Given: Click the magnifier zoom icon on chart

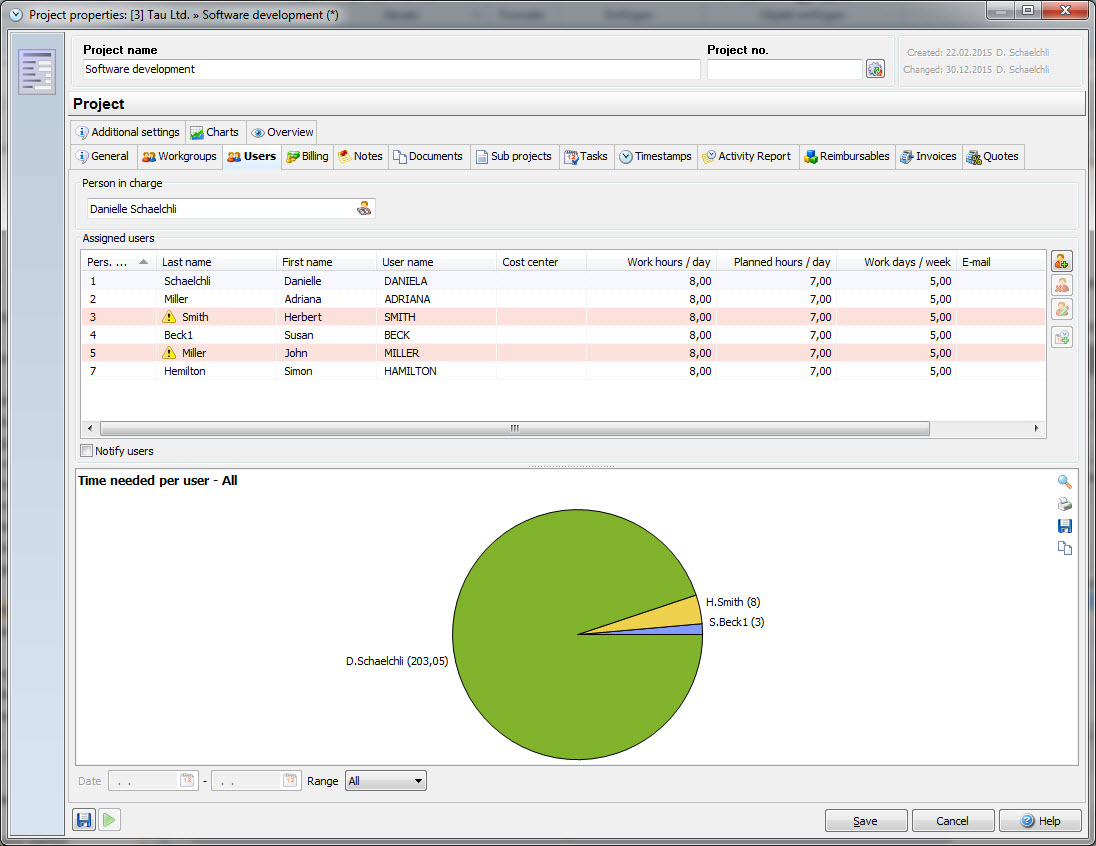Looking at the screenshot, I should point(1064,482).
